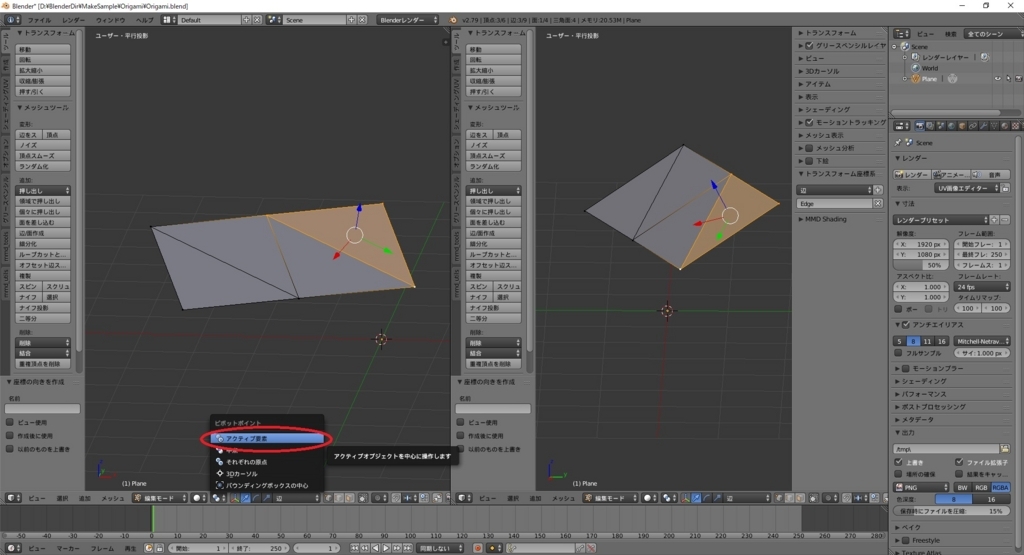Select RGBA color mode button
This screenshot has width=1024, height=555.
[x=1000, y=488]
